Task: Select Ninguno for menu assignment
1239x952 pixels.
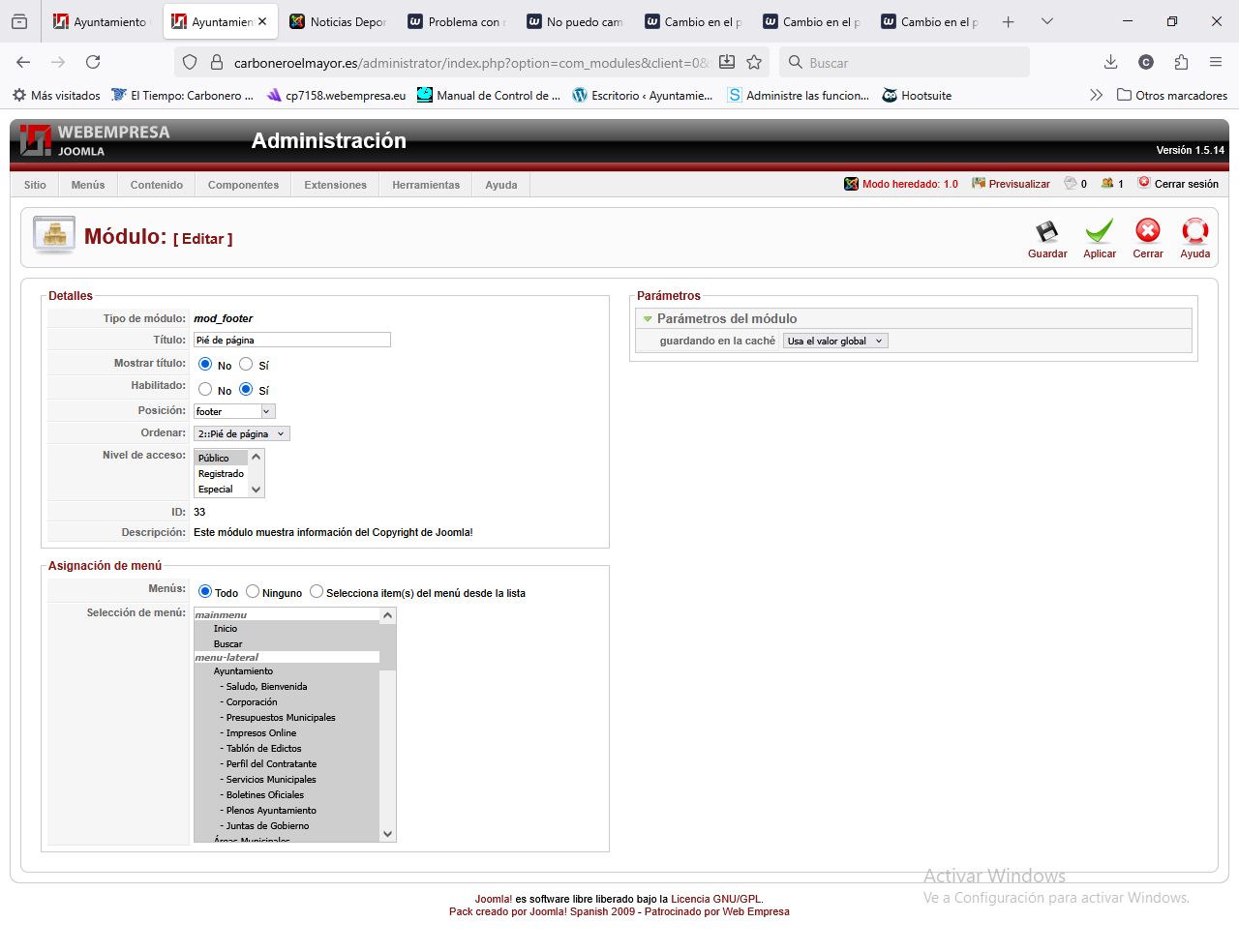Action: pyautogui.click(x=253, y=592)
